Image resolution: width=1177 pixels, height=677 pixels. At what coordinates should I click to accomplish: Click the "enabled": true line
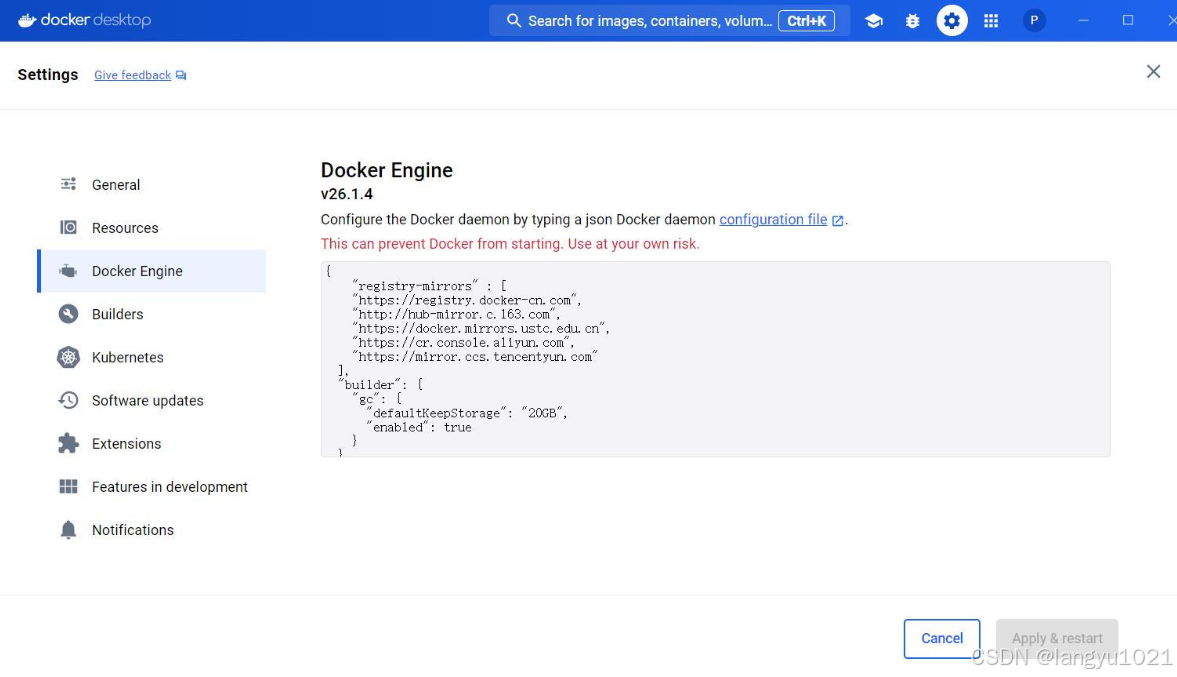tap(419, 428)
